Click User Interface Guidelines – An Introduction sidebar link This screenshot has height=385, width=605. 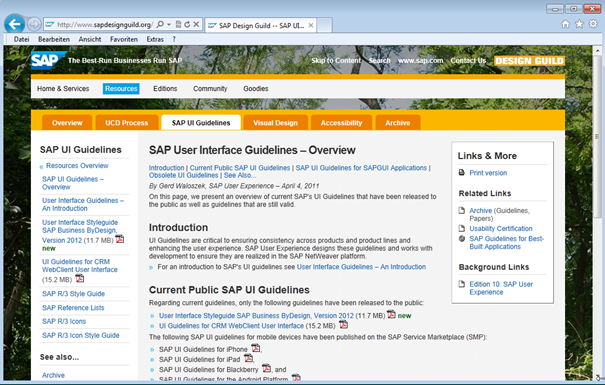83,204
